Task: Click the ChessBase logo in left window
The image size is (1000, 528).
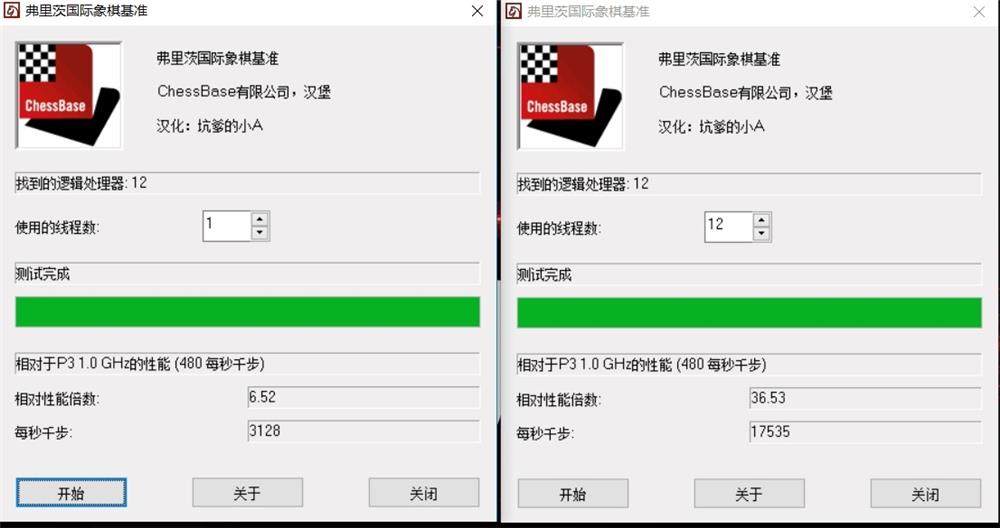Action: [x=68, y=95]
